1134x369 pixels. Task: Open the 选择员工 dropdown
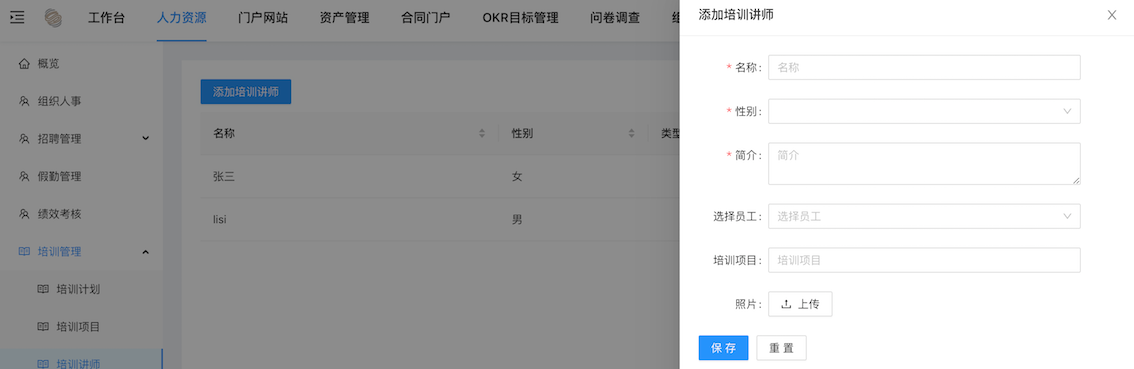(x=924, y=216)
